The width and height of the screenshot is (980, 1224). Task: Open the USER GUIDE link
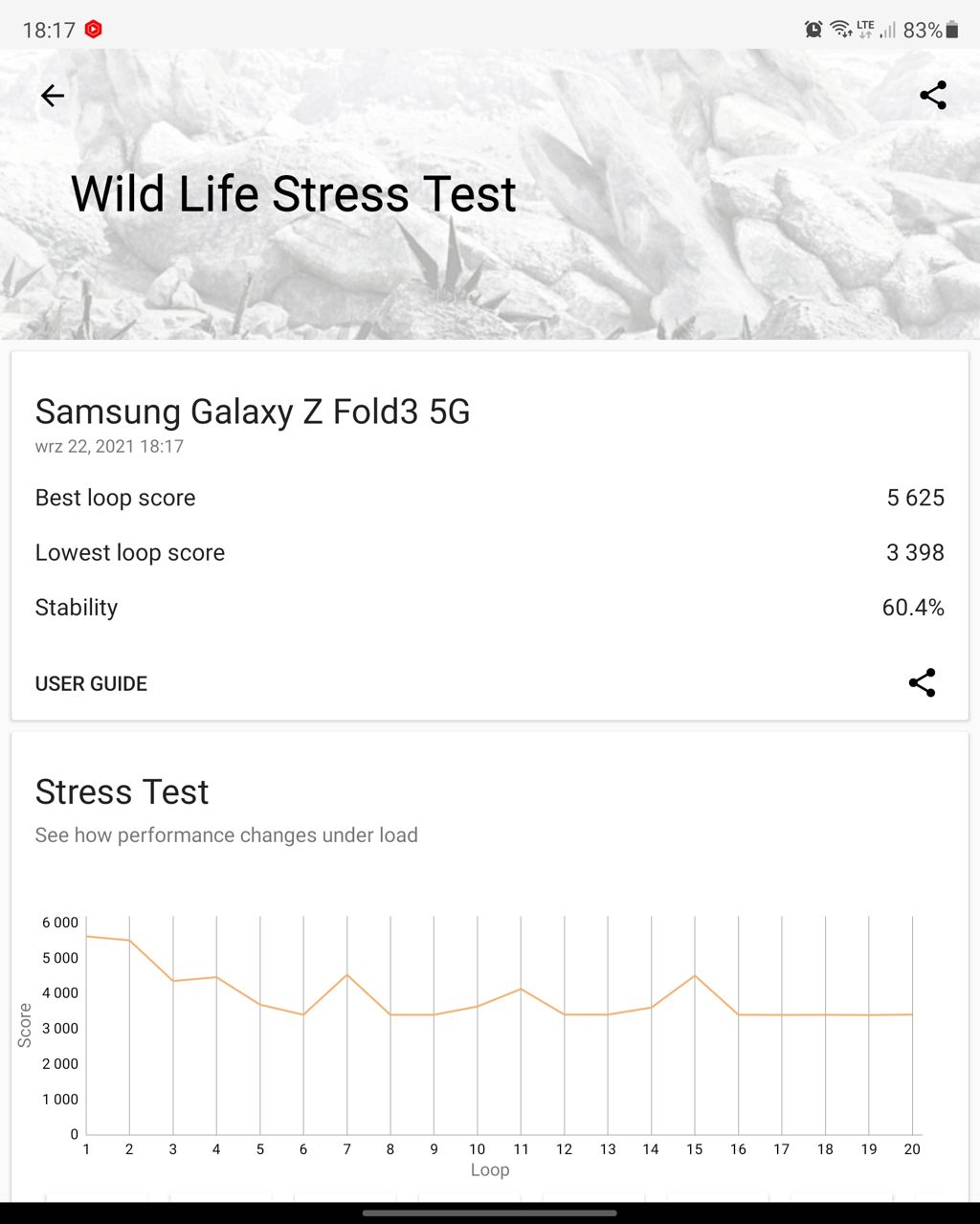click(91, 683)
